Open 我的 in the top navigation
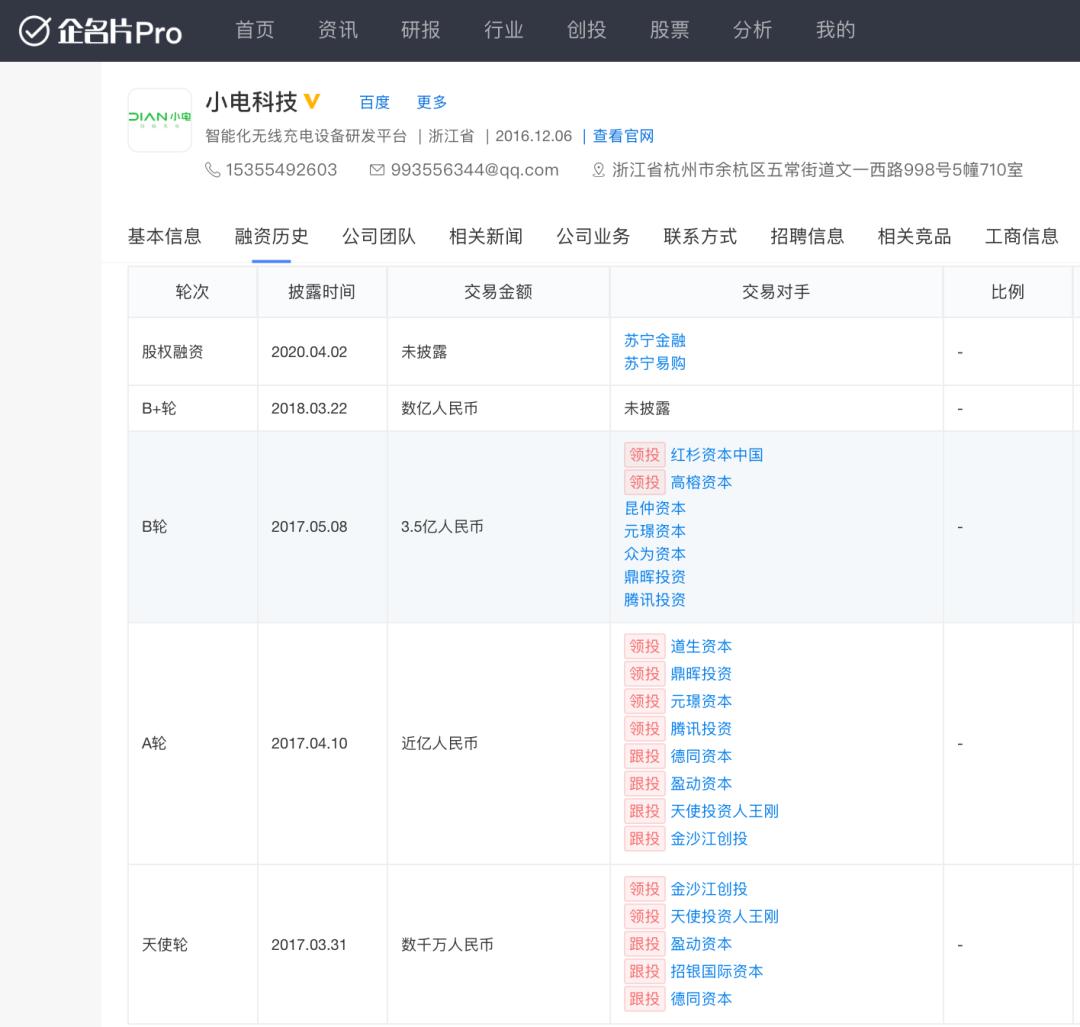1080x1027 pixels. [835, 30]
